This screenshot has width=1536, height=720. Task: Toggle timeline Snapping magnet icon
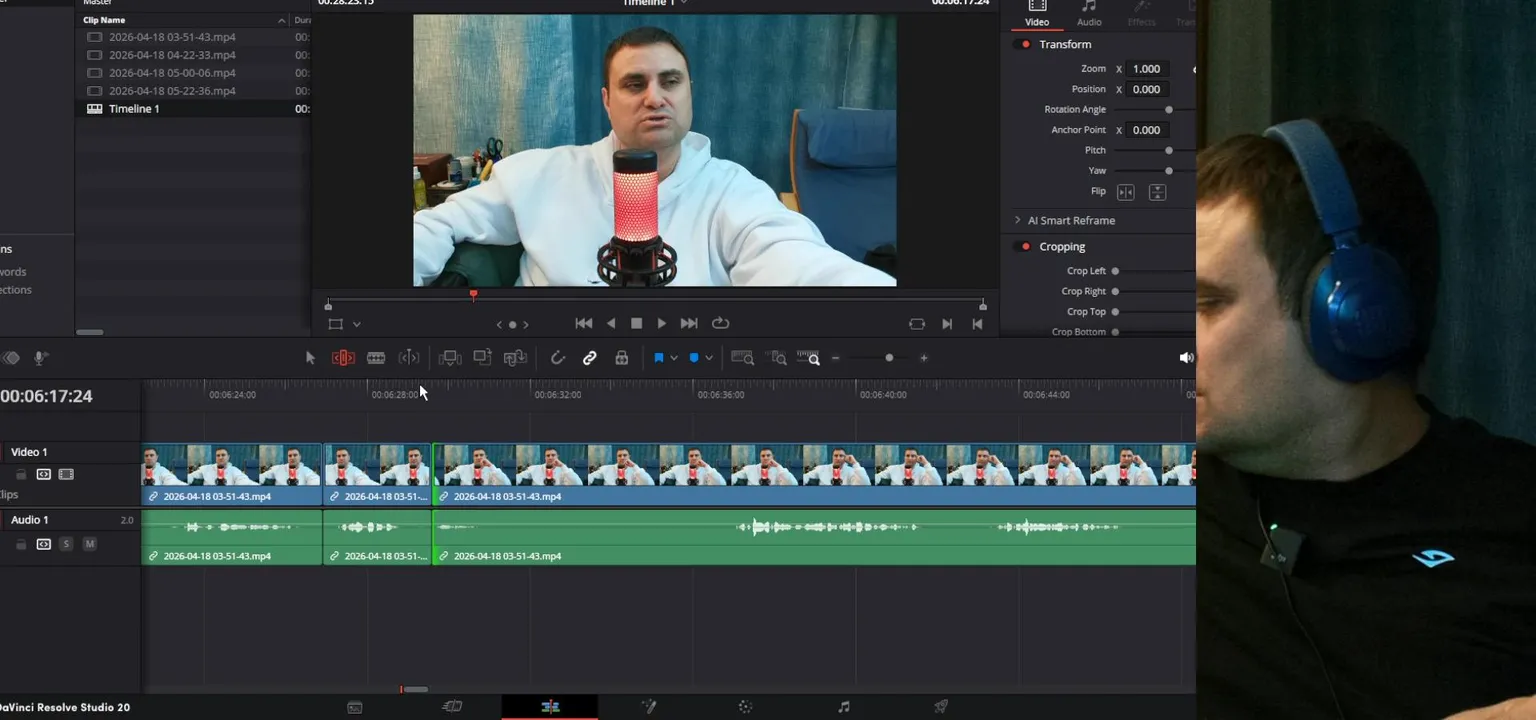click(558, 358)
